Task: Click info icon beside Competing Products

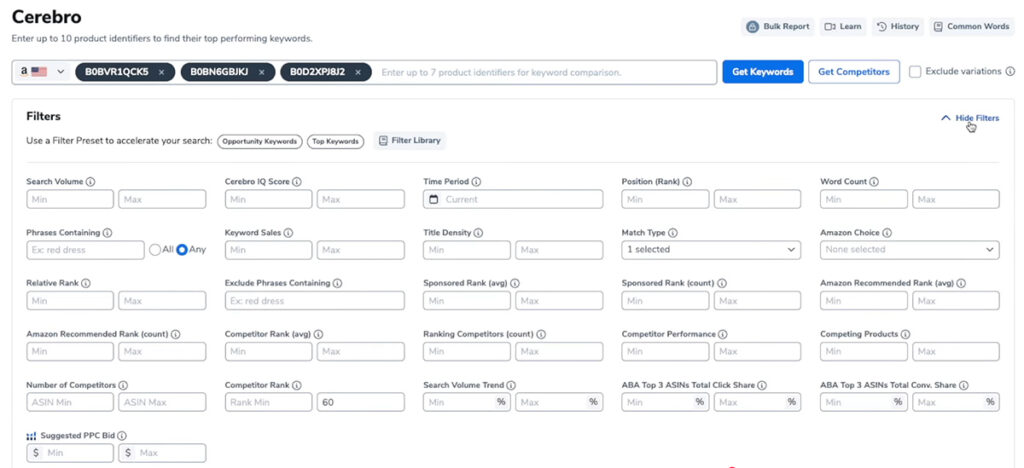Action: point(905,334)
